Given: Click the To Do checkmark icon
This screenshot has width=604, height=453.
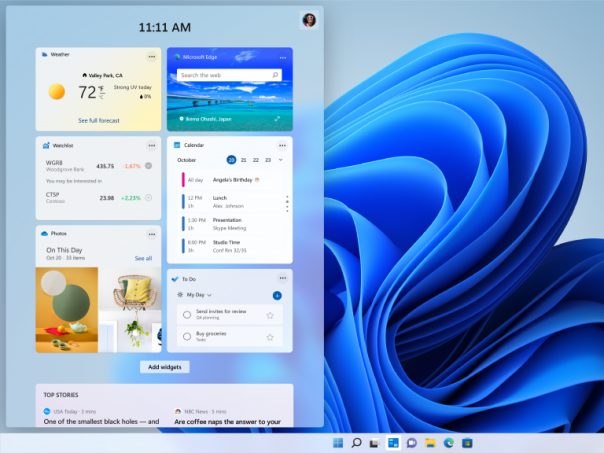Looking at the screenshot, I should pyautogui.click(x=175, y=279).
